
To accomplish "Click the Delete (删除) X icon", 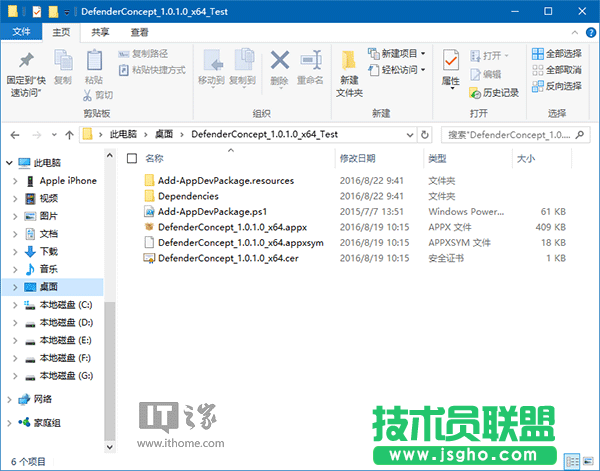I will 280,60.
